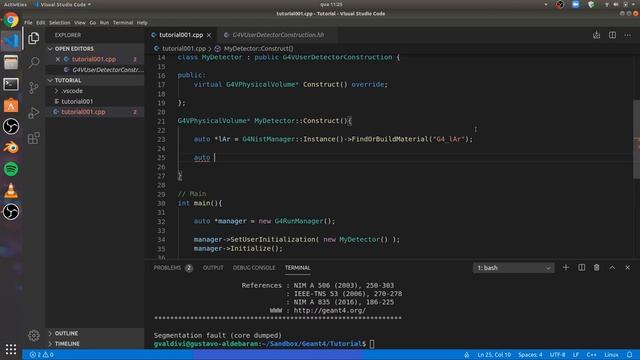Expand the .vscode folder
The image size is (640, 360).
72,91
